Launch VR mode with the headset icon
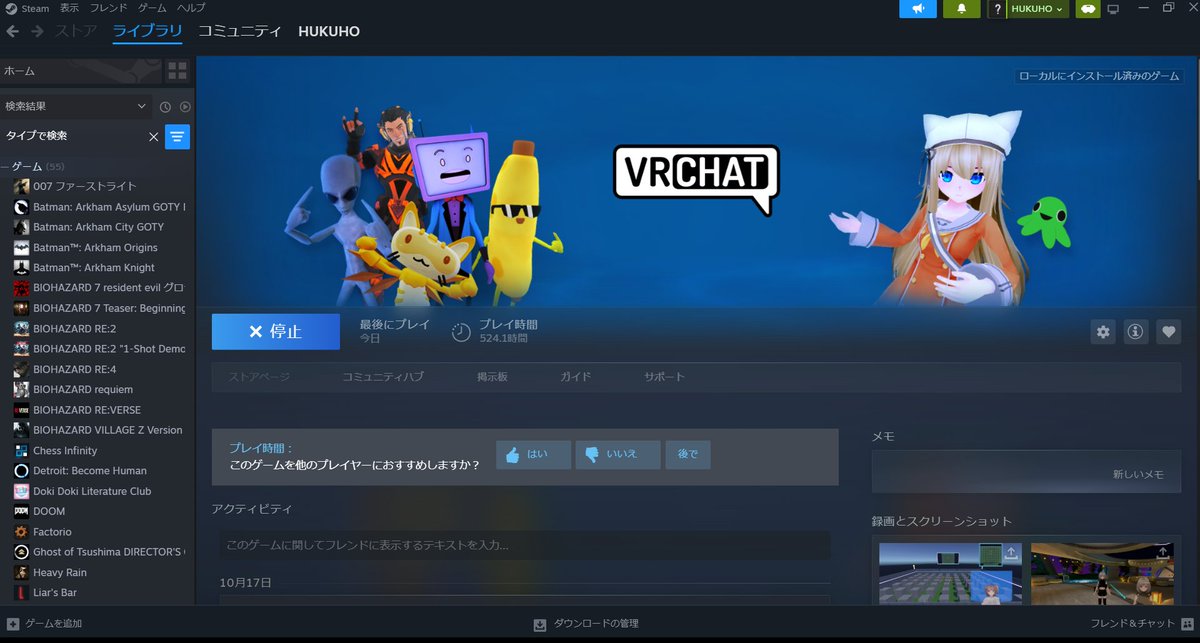The height and width of the screenshot is (643, 1200). point(1088,9)
